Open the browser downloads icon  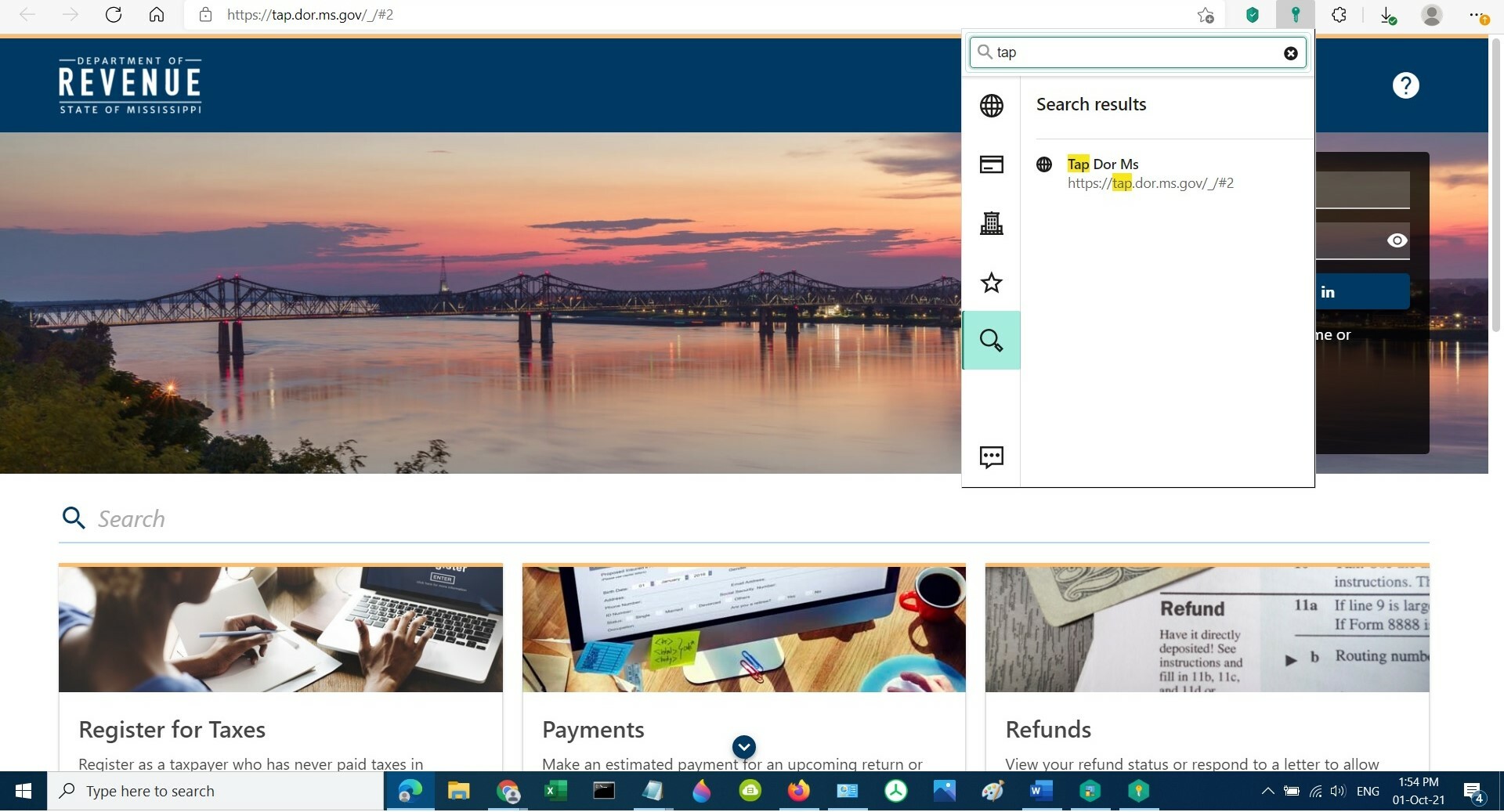pos(1387,15)
